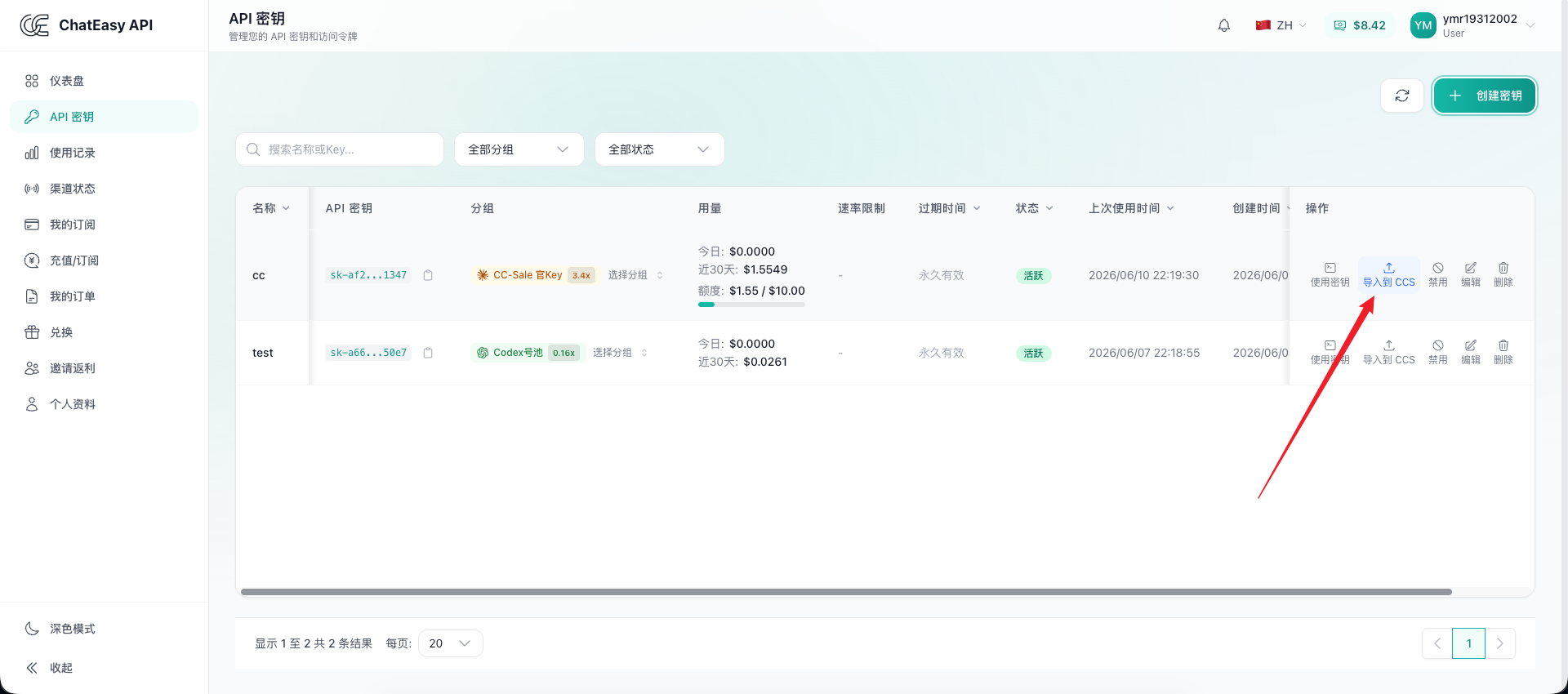The height and width of the screenshot is (694, 1568).
Task: Click 使用密钥 for the cc key
Action: (1330, 274)
